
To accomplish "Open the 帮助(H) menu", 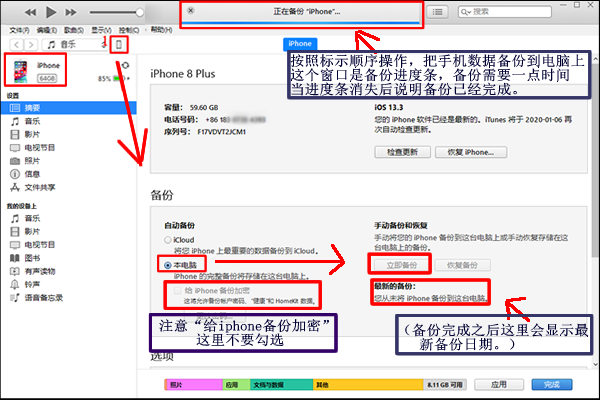I will (161, 29).
